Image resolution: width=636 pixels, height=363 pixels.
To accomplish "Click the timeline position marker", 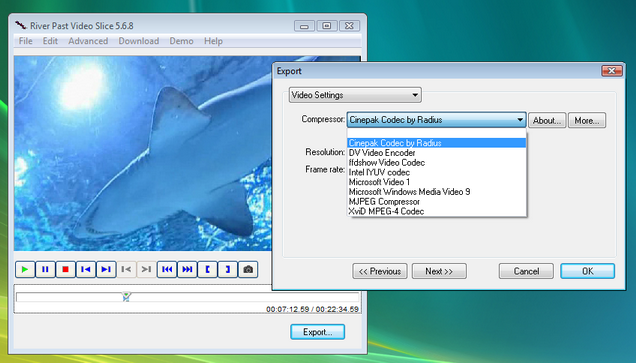I will tap(127, 296).
